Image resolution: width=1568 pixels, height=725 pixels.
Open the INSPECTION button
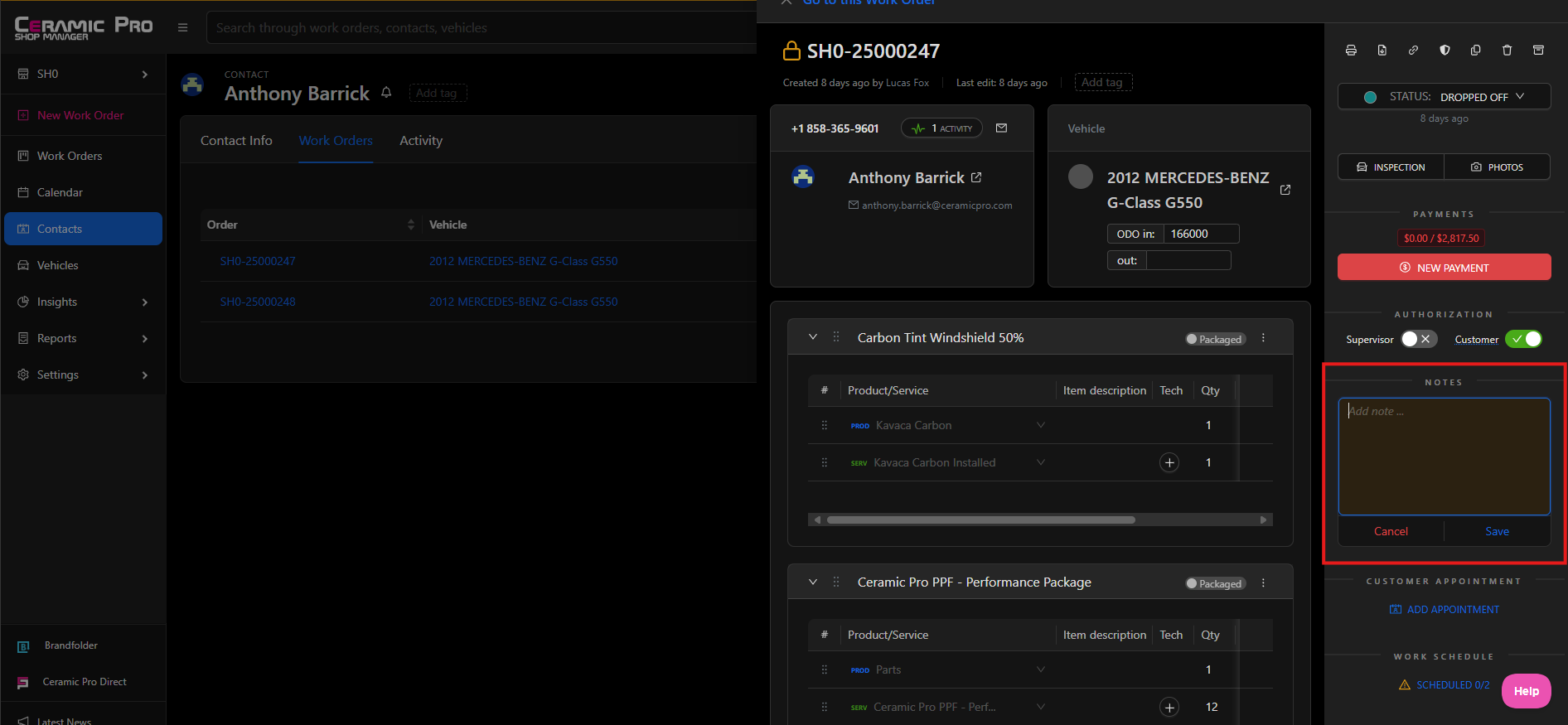[1391, 167]
